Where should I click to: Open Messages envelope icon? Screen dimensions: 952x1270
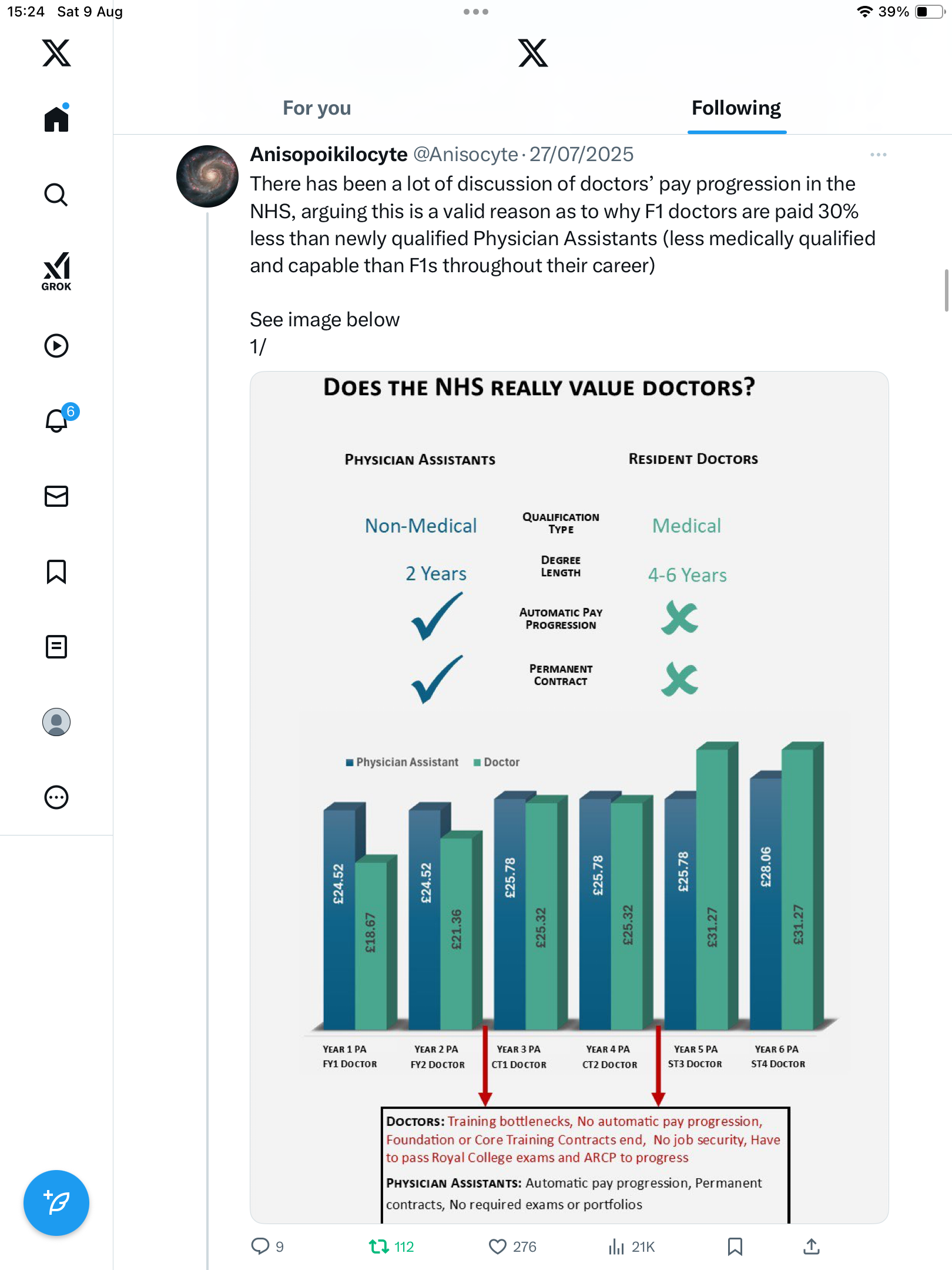(x=56, y=496)
